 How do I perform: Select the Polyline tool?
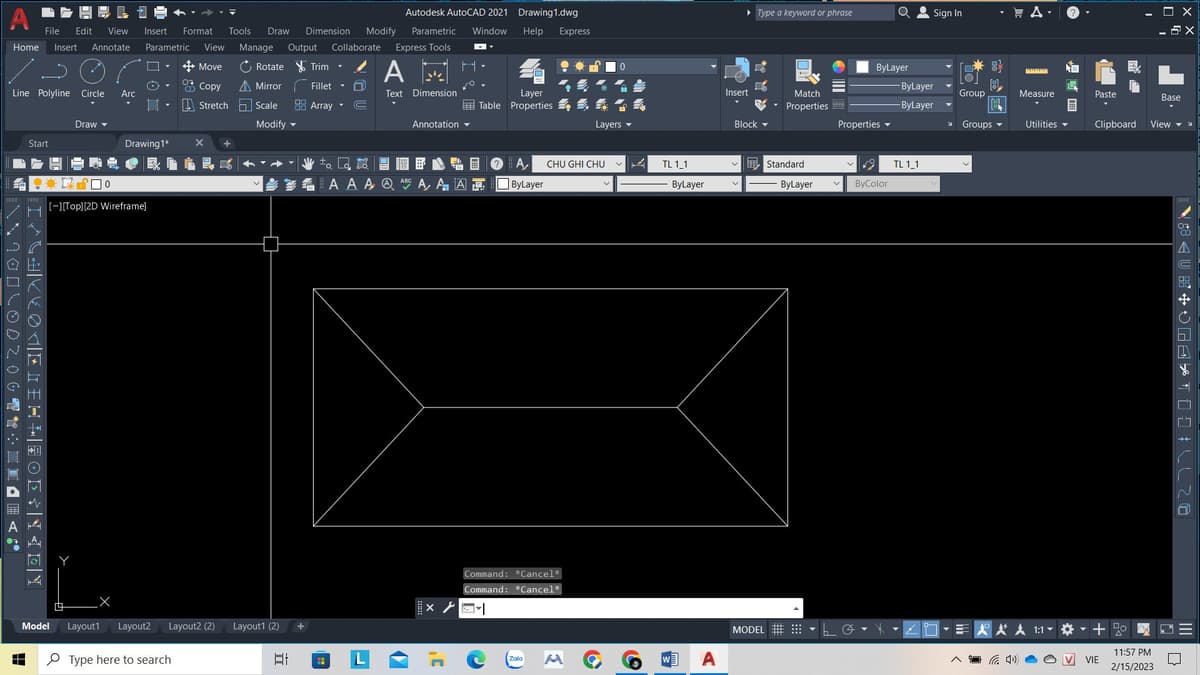coord(54,77)
